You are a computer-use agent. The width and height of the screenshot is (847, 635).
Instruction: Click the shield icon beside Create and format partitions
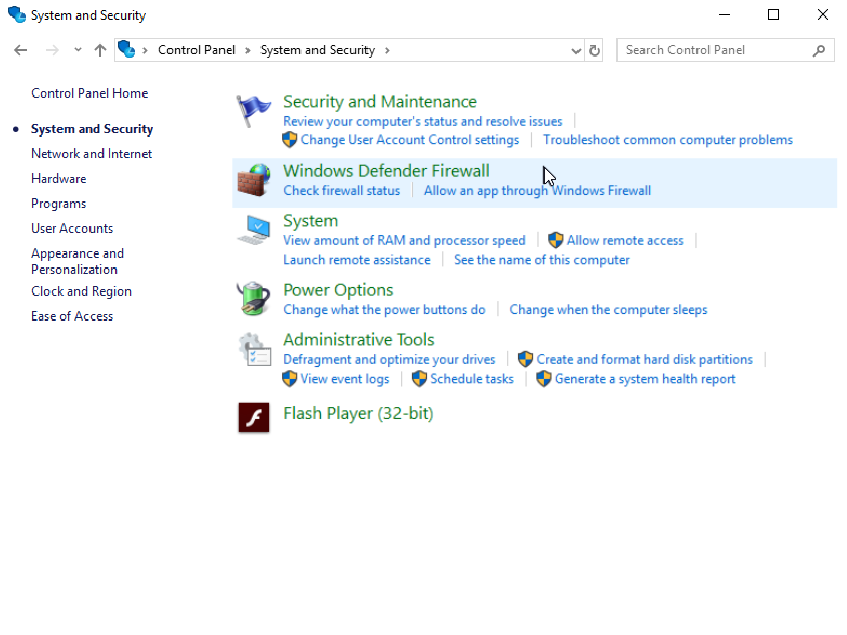tap(525, 359)
